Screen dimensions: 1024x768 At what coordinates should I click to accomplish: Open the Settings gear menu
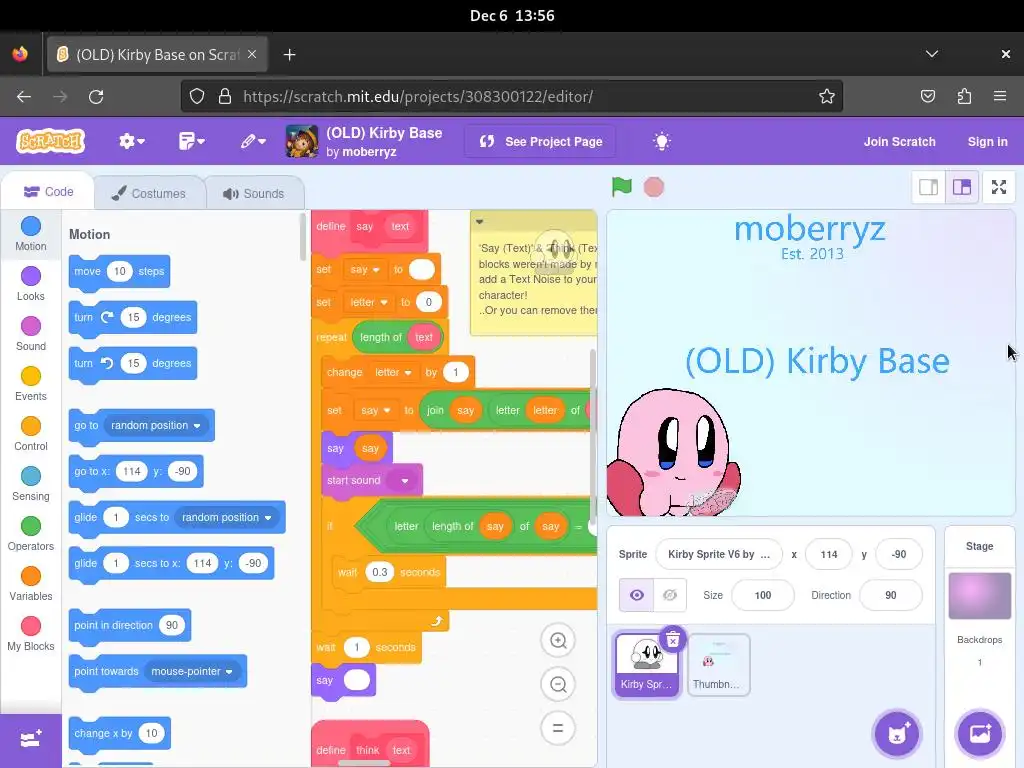tap(131, 141)
